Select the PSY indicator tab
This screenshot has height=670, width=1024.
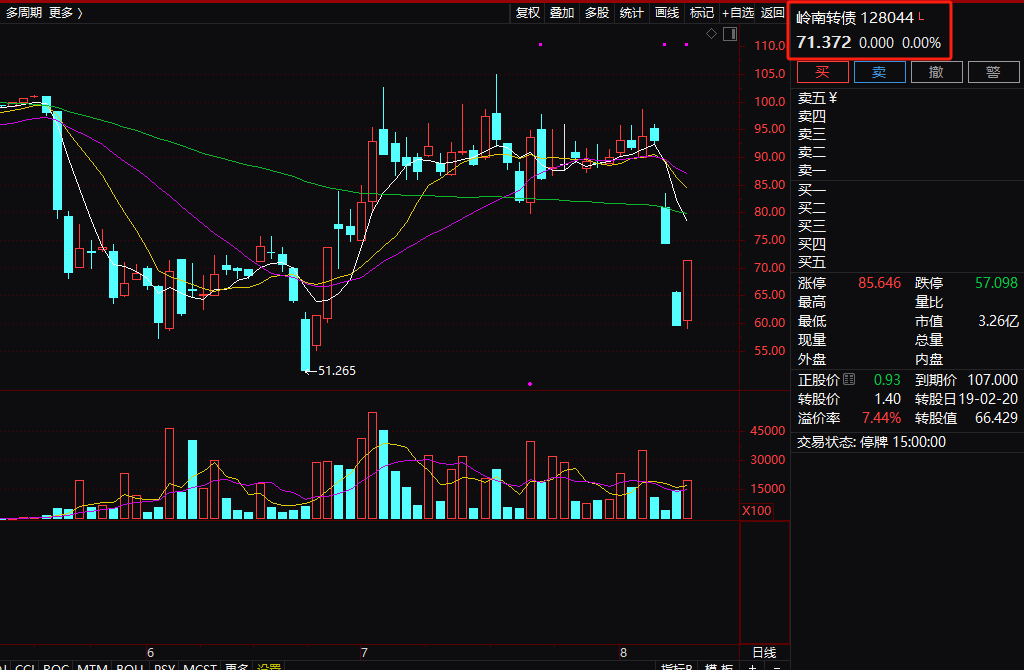click(x=164, y=666)
